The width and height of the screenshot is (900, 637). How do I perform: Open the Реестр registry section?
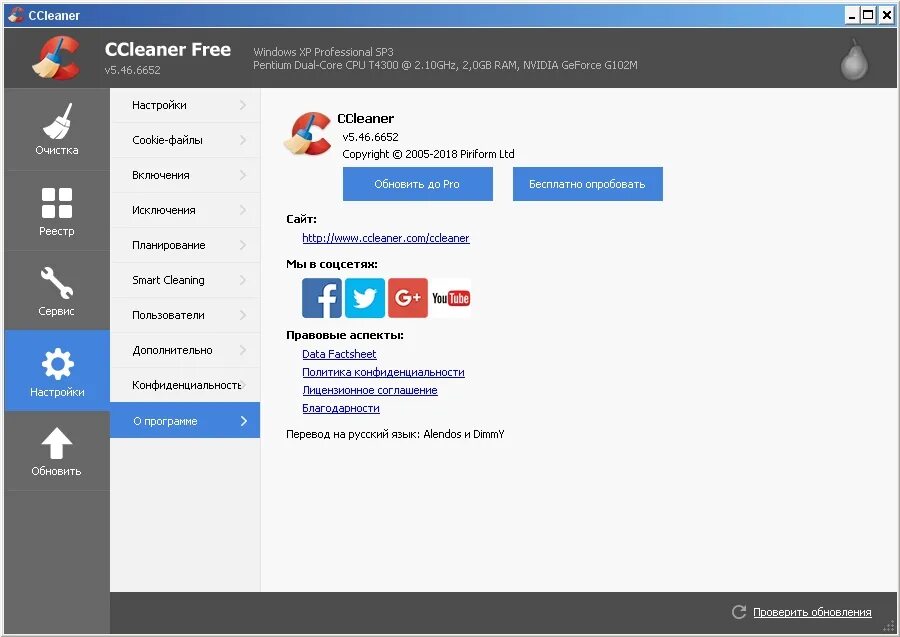[x=57, y=211]
